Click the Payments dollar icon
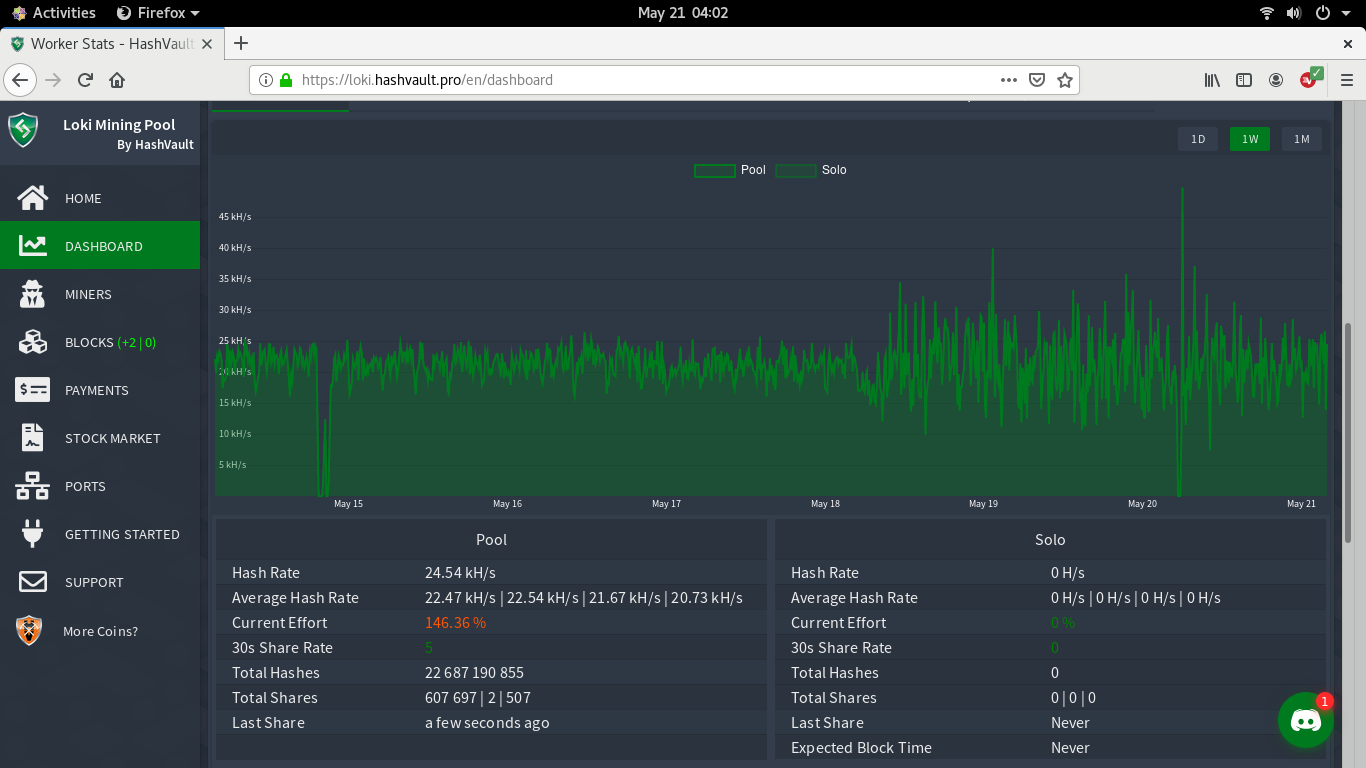This screenshot has width=1366, height=768. [x=33, y=390]
